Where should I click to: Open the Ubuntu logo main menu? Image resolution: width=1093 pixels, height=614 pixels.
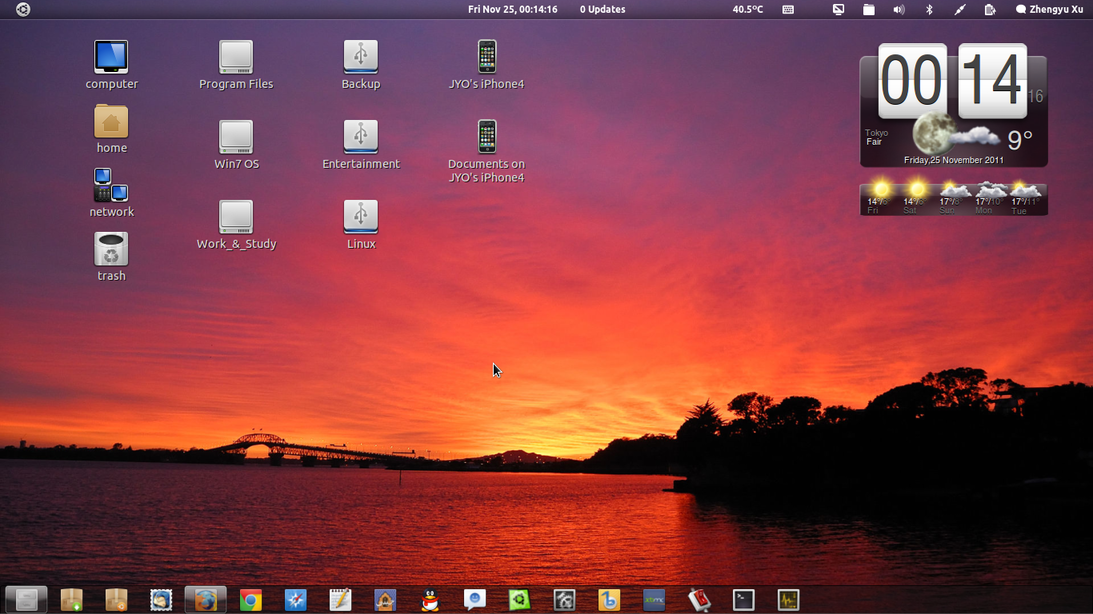[23, 9]
